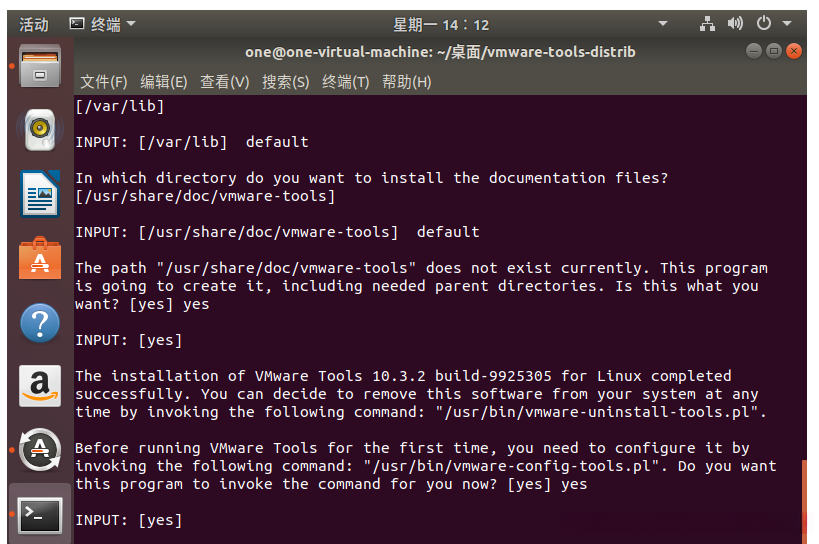
Task: Expand the 终端 app menu in top bar
Action: coord(102,24)
